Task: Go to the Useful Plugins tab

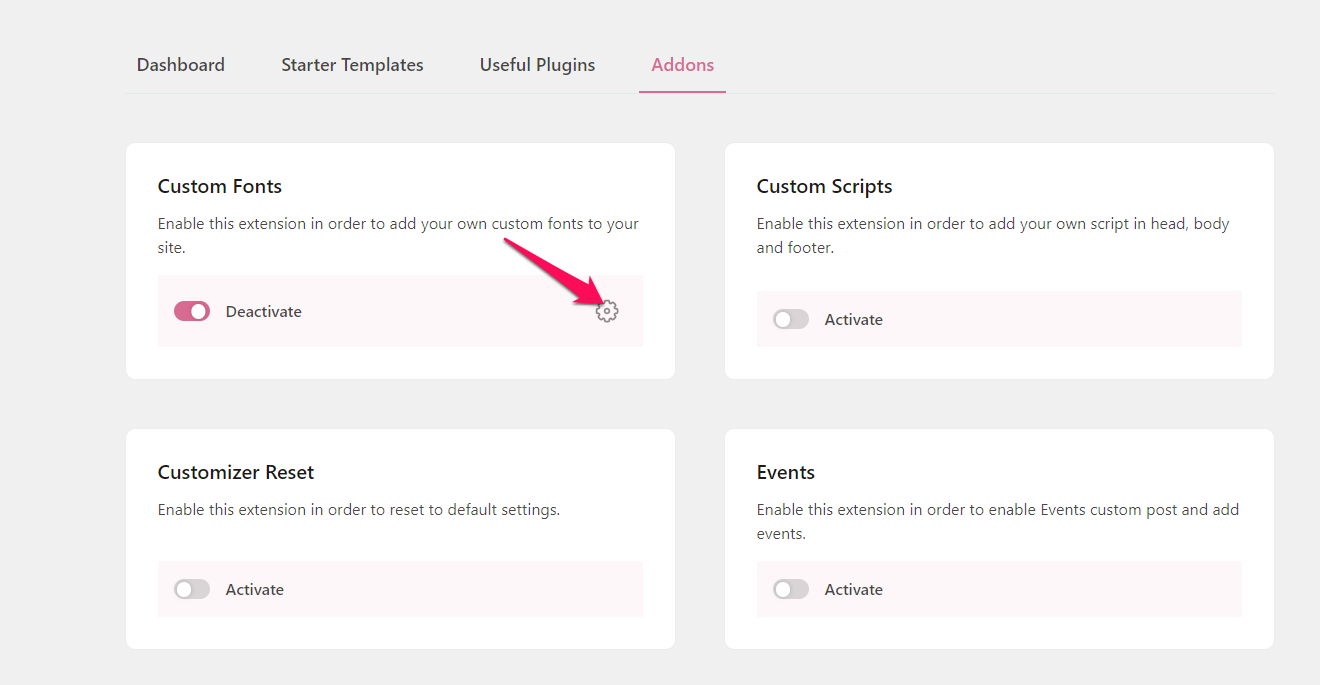Action: click(x=537, y=64)
